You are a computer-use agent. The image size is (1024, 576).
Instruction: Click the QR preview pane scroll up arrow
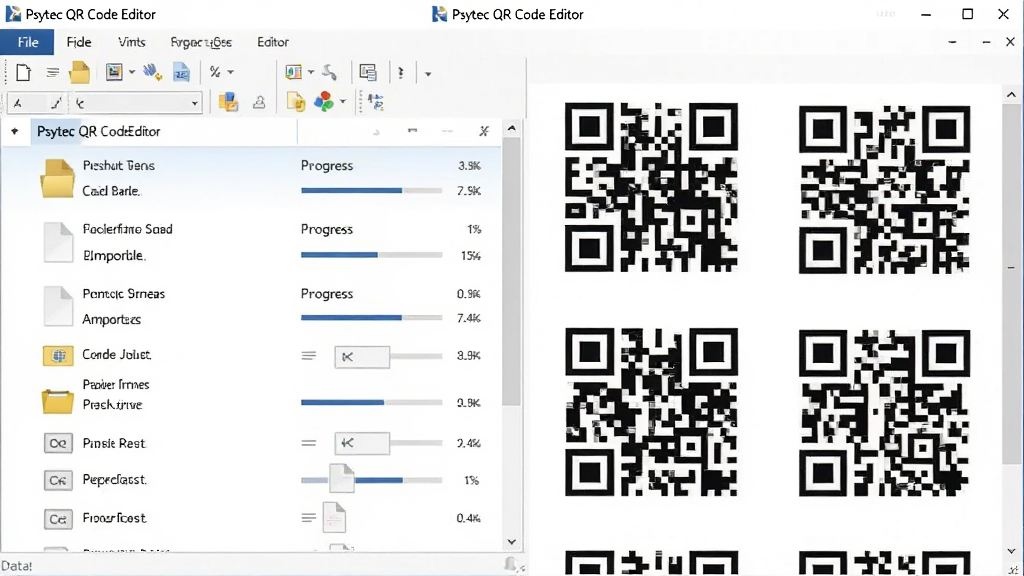[1012, 95]
